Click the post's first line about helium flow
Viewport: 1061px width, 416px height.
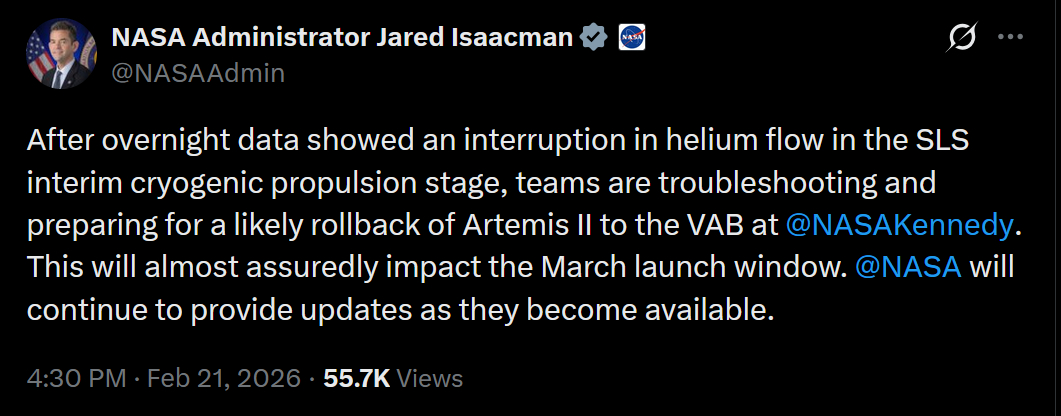coord(500,141)
